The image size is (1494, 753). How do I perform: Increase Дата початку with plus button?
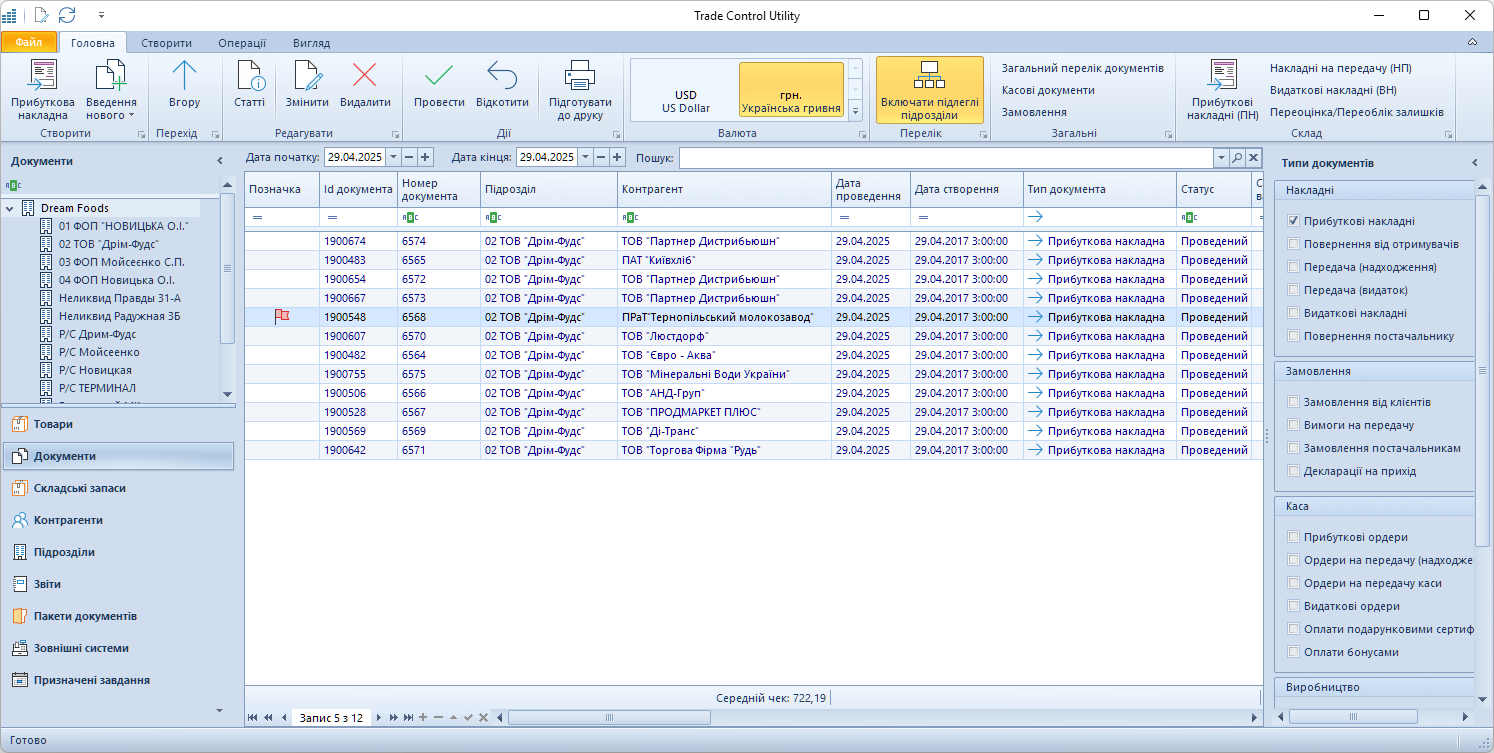click(425, 157)
